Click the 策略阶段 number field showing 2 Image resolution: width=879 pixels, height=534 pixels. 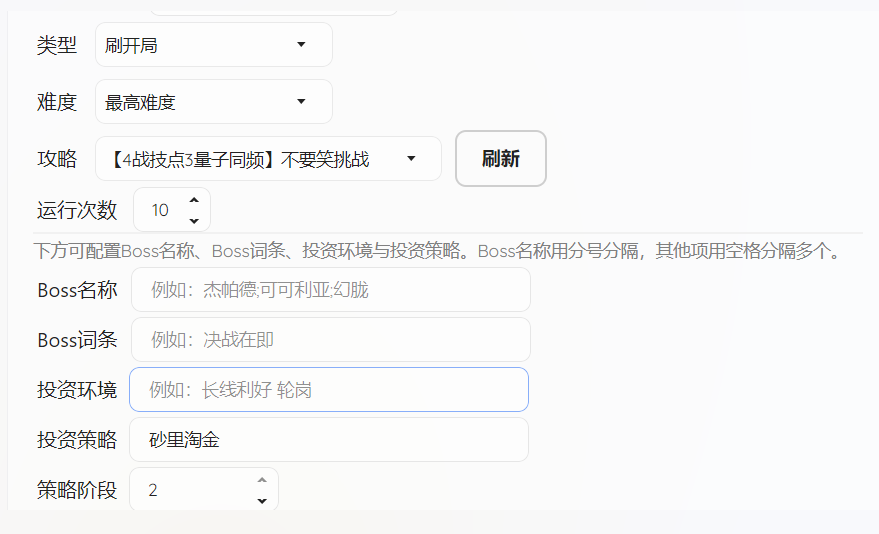(190, 490)
